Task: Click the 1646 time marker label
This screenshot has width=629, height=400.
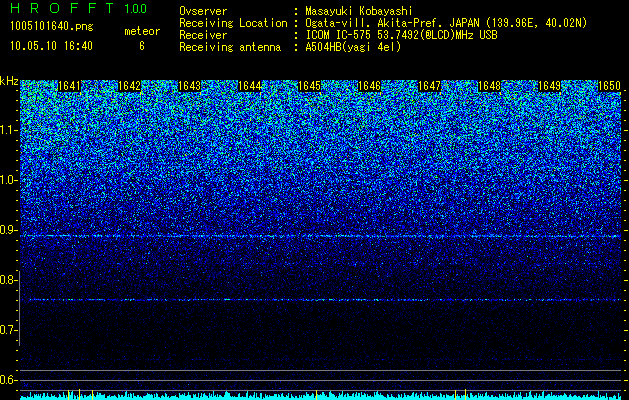Action: click(x=369, y=86)
